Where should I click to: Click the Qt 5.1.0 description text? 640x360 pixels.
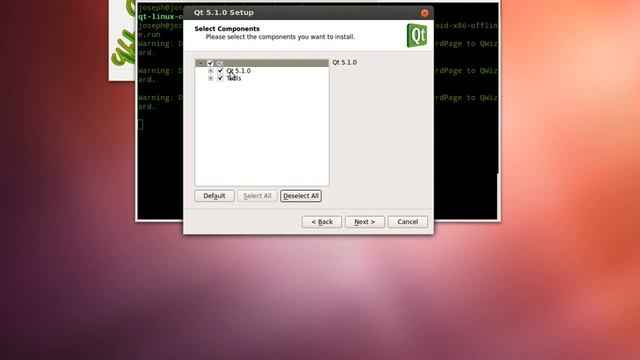point(344,62)
